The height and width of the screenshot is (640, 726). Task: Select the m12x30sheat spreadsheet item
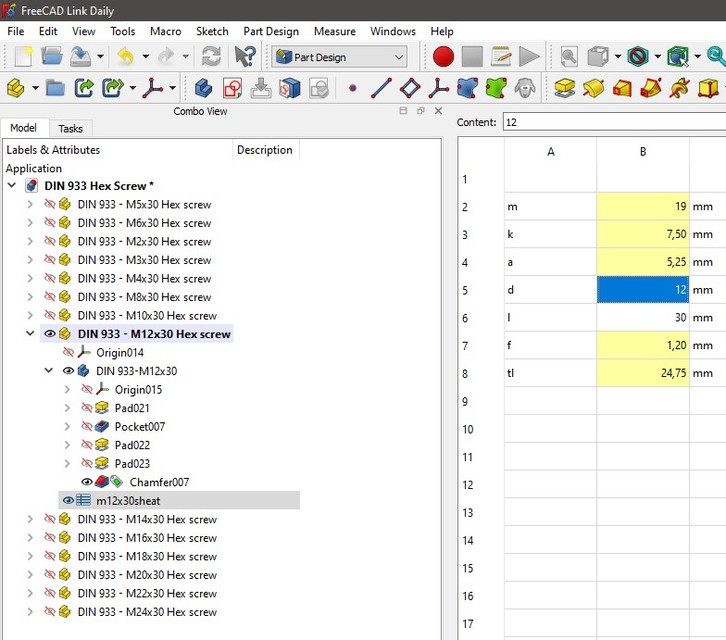128,501
